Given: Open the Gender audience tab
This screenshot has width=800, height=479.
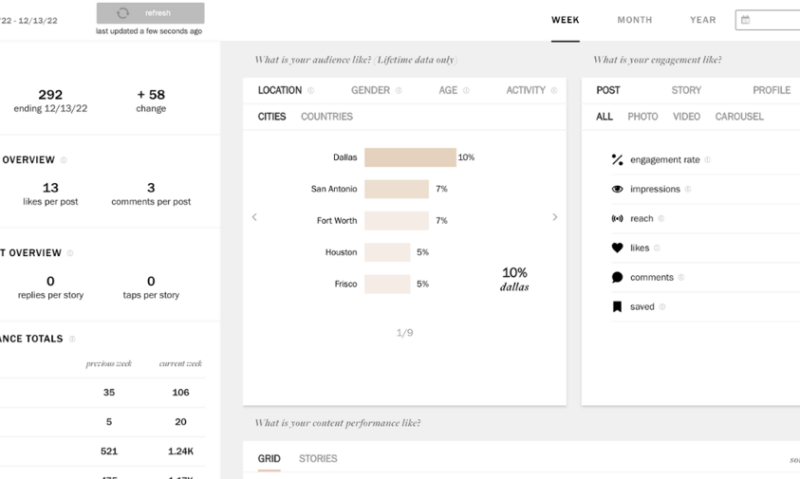Looking at the screenshot, I should click(x=370, y=90).
